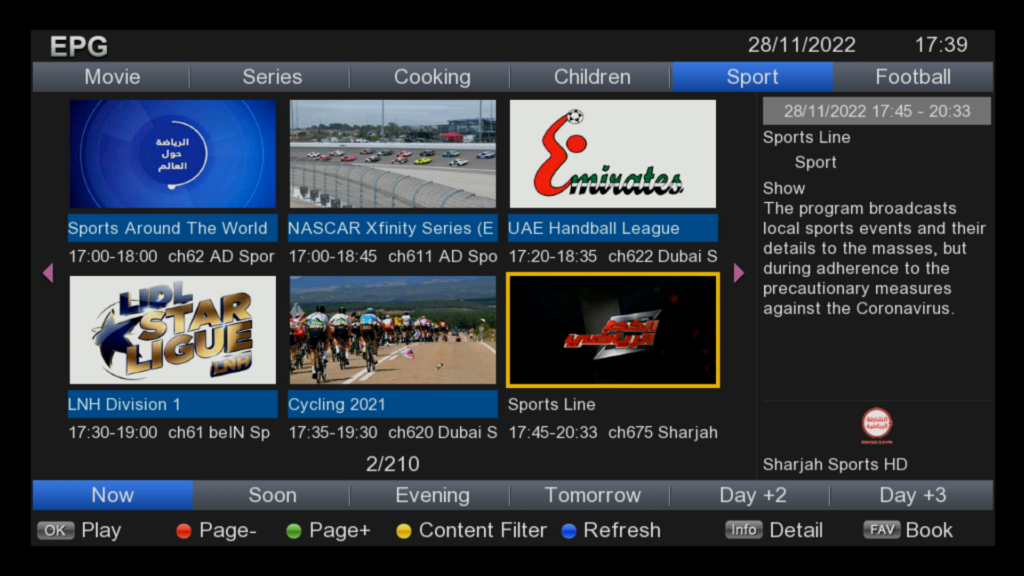
Task: Click the green Page+ button dot
Action: pos(294,531)
